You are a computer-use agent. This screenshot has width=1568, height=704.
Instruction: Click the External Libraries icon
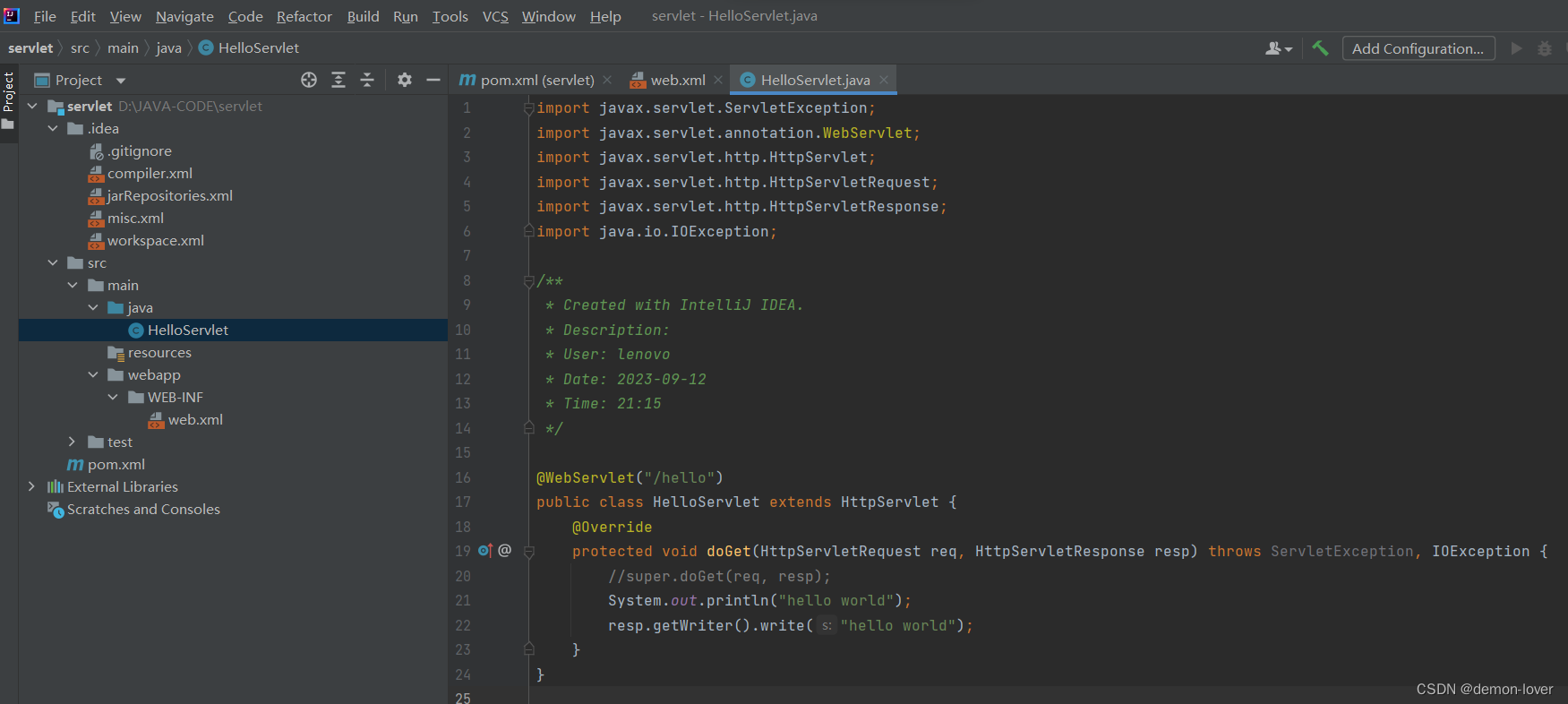pos(56,487)
